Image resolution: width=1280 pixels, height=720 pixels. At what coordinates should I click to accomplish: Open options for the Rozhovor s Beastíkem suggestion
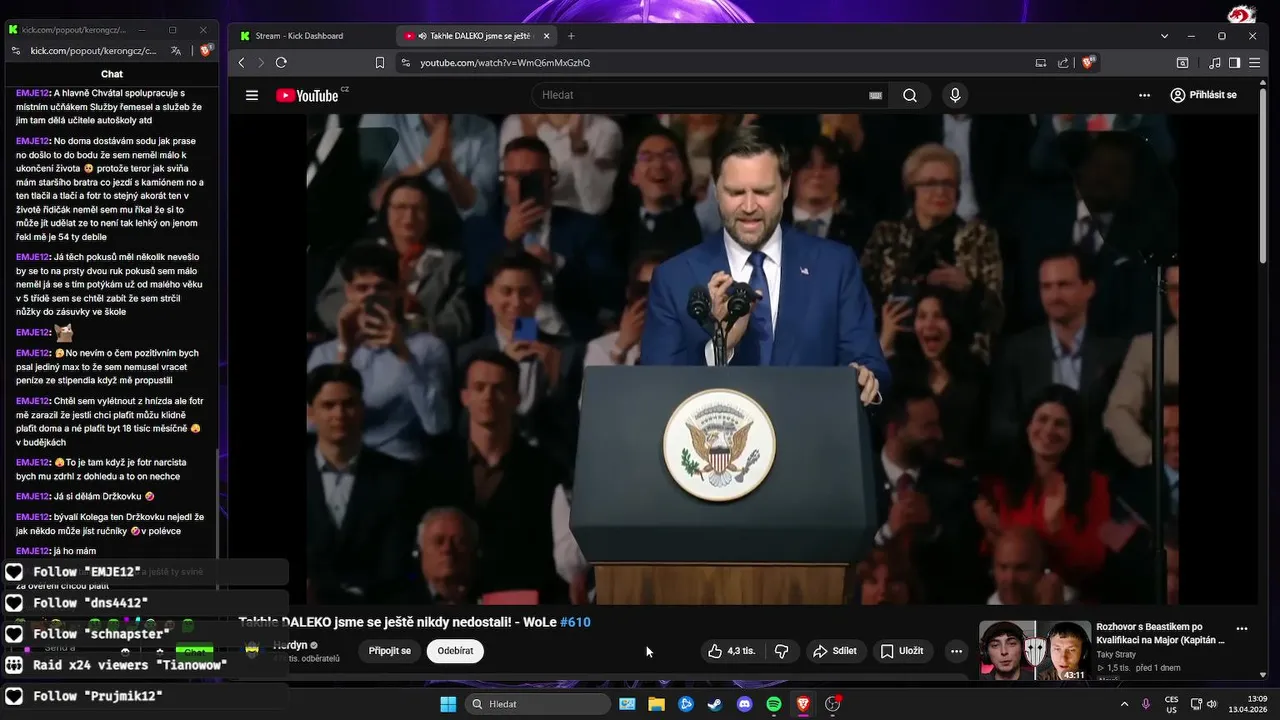click(x=1242, y=629)
